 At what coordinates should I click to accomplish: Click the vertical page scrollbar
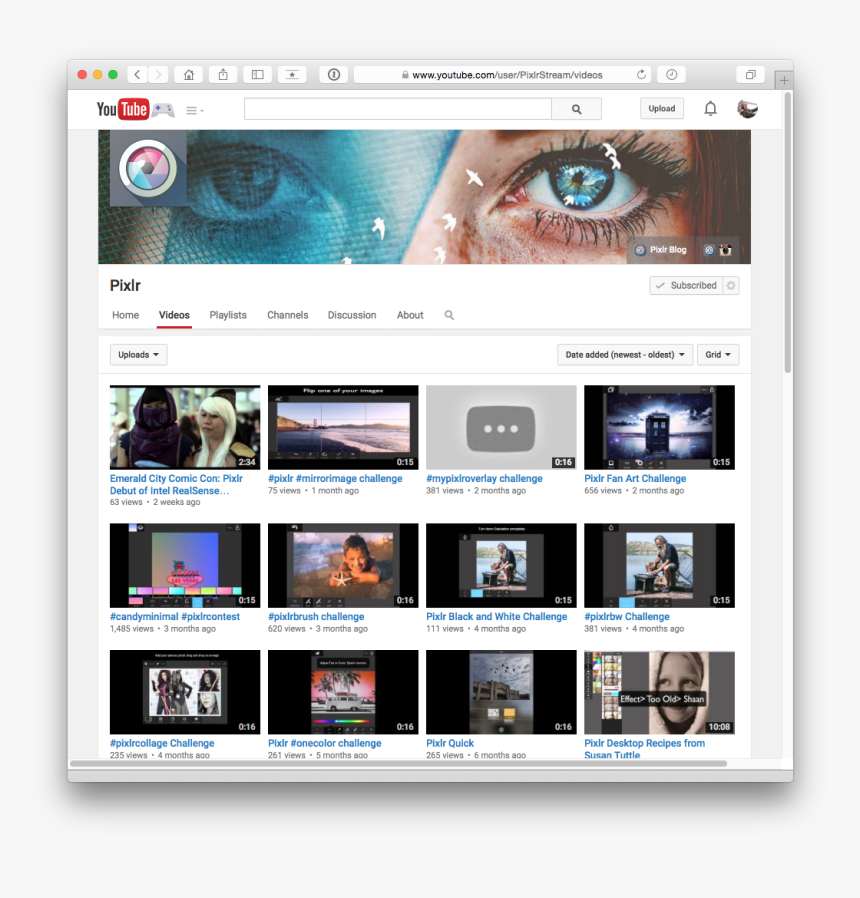(788, 232)
